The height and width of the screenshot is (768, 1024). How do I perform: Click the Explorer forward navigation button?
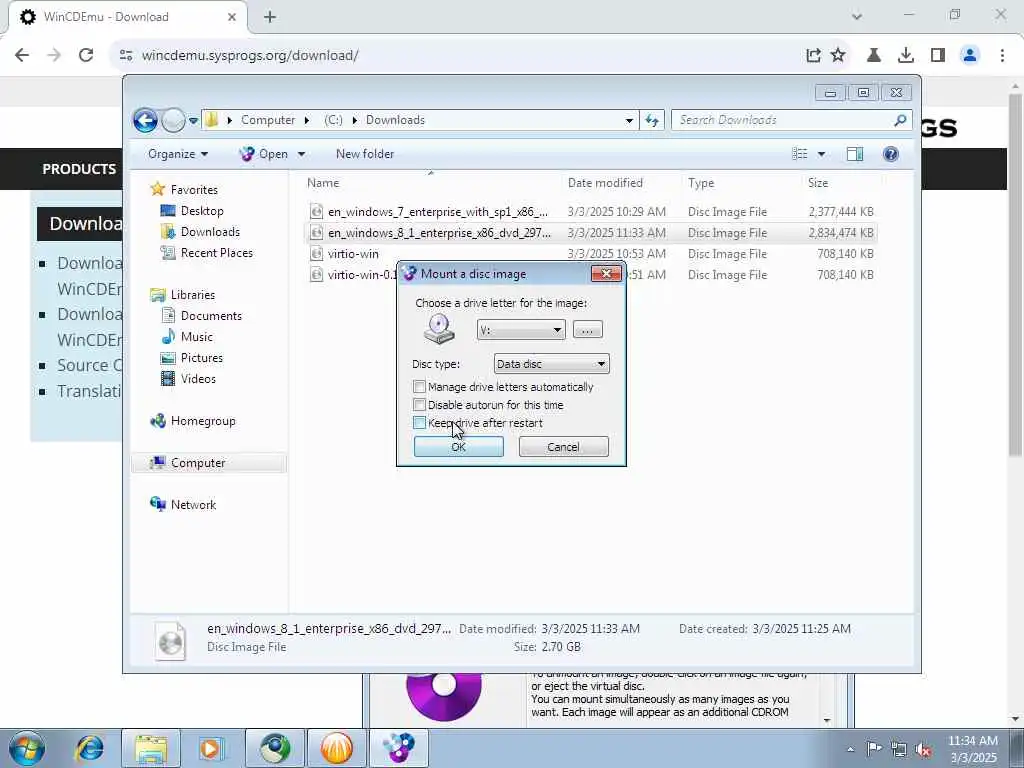pos(172,120)
